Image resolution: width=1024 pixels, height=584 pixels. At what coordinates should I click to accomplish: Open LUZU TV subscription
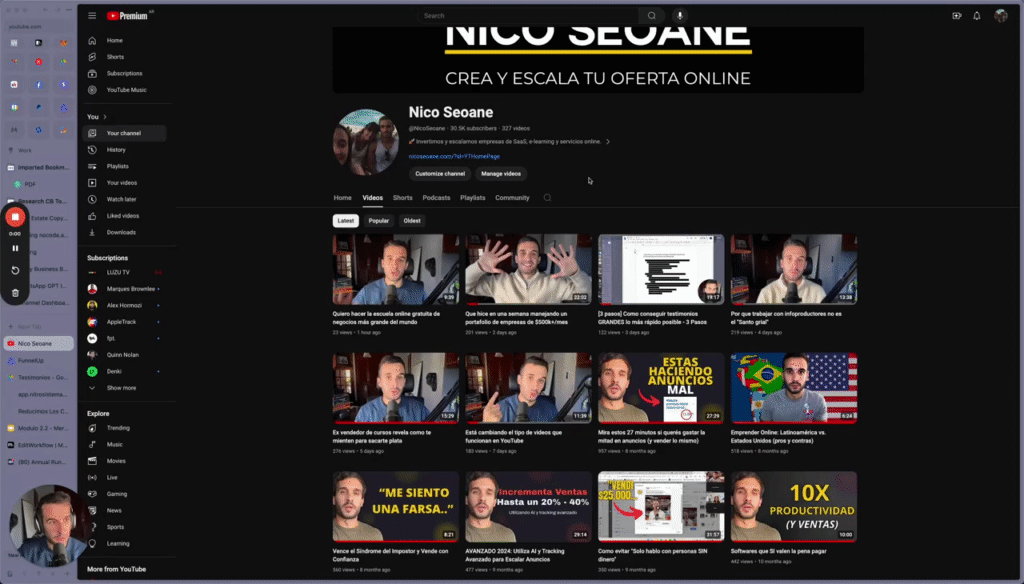click(x=125, y=272)
